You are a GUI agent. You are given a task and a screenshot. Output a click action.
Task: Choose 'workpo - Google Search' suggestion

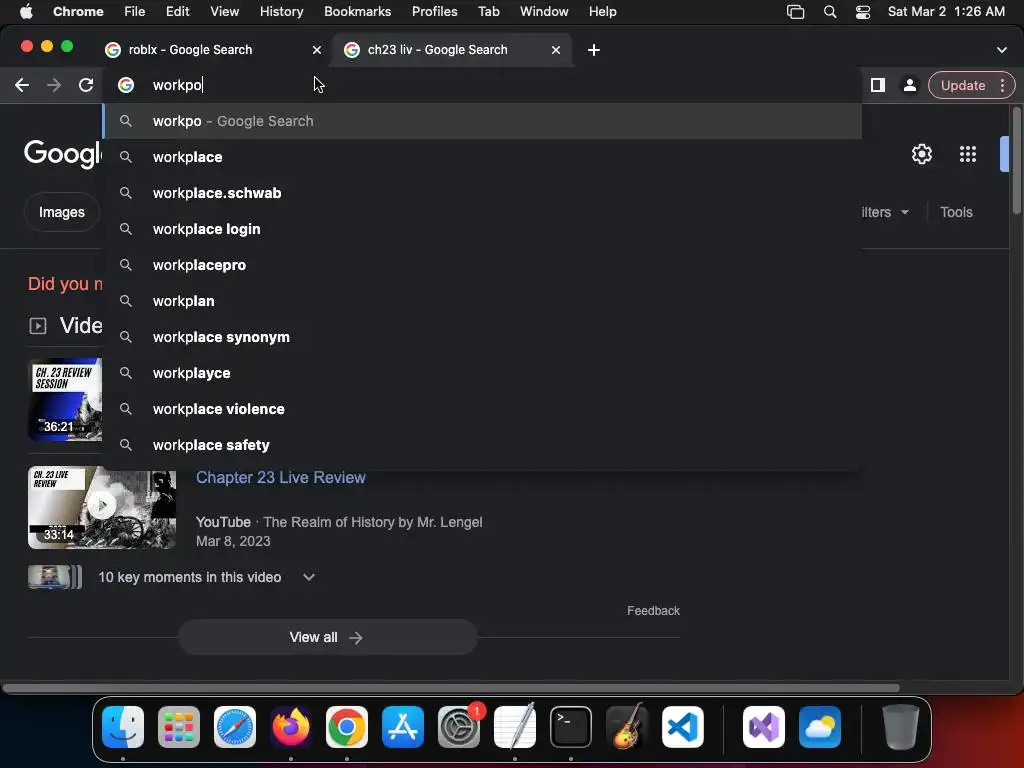483,121
